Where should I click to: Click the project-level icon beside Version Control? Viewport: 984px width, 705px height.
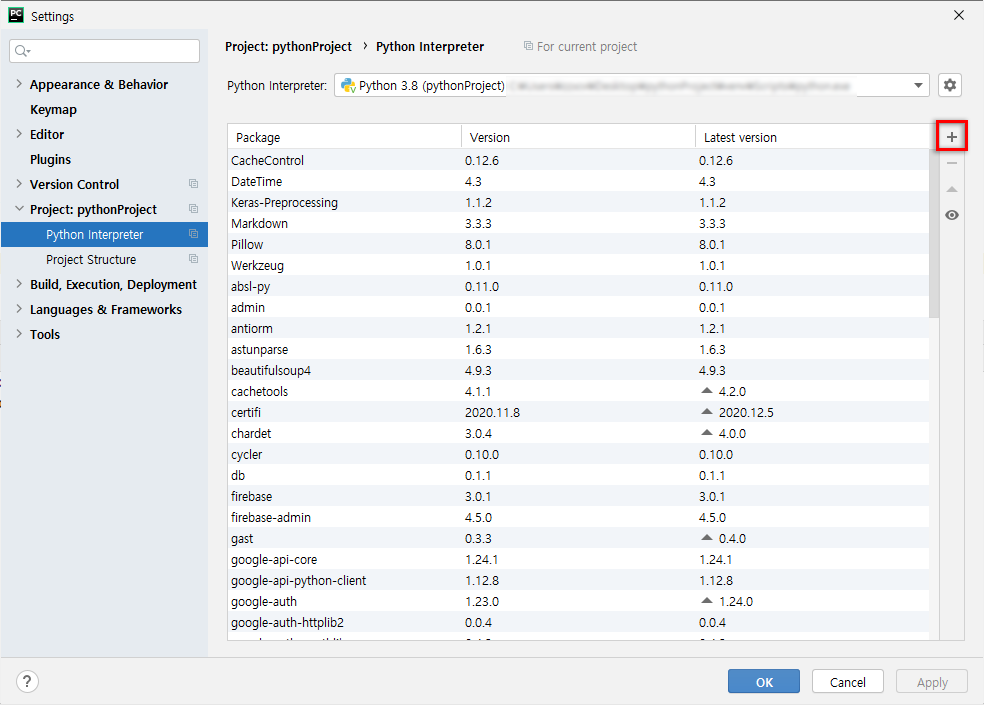193,184
